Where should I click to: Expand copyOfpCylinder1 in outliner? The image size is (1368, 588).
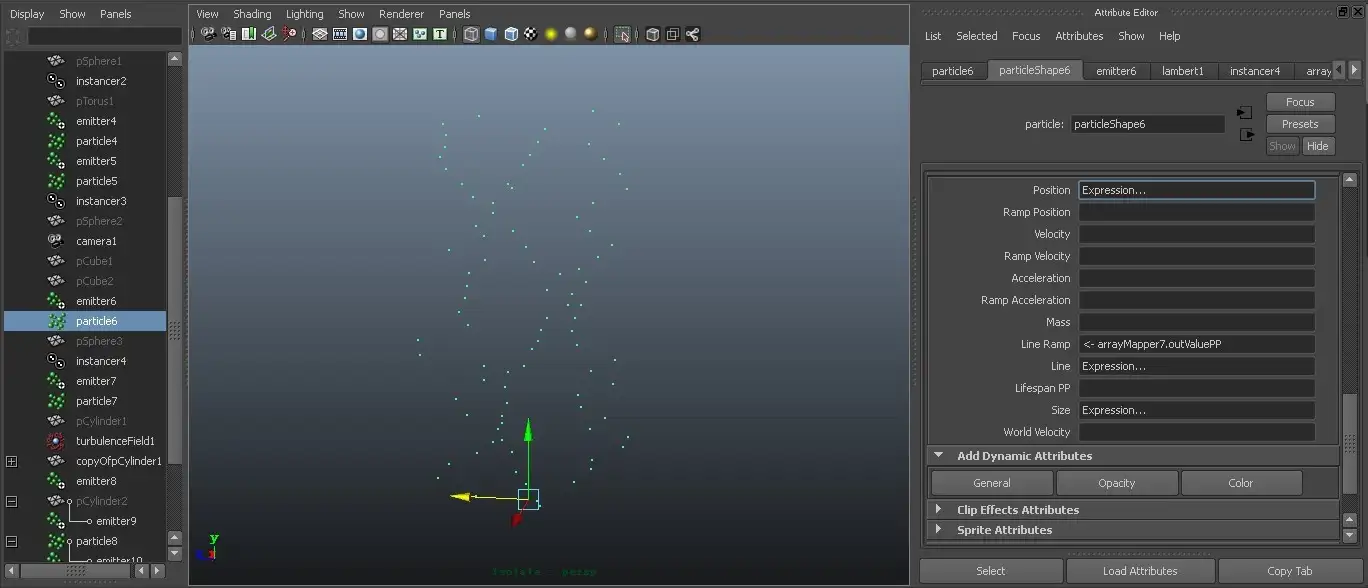(12, 461)
